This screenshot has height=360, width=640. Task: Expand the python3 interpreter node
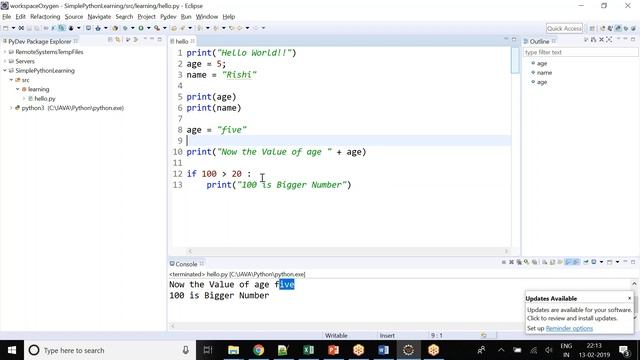(x=11, y=108)
